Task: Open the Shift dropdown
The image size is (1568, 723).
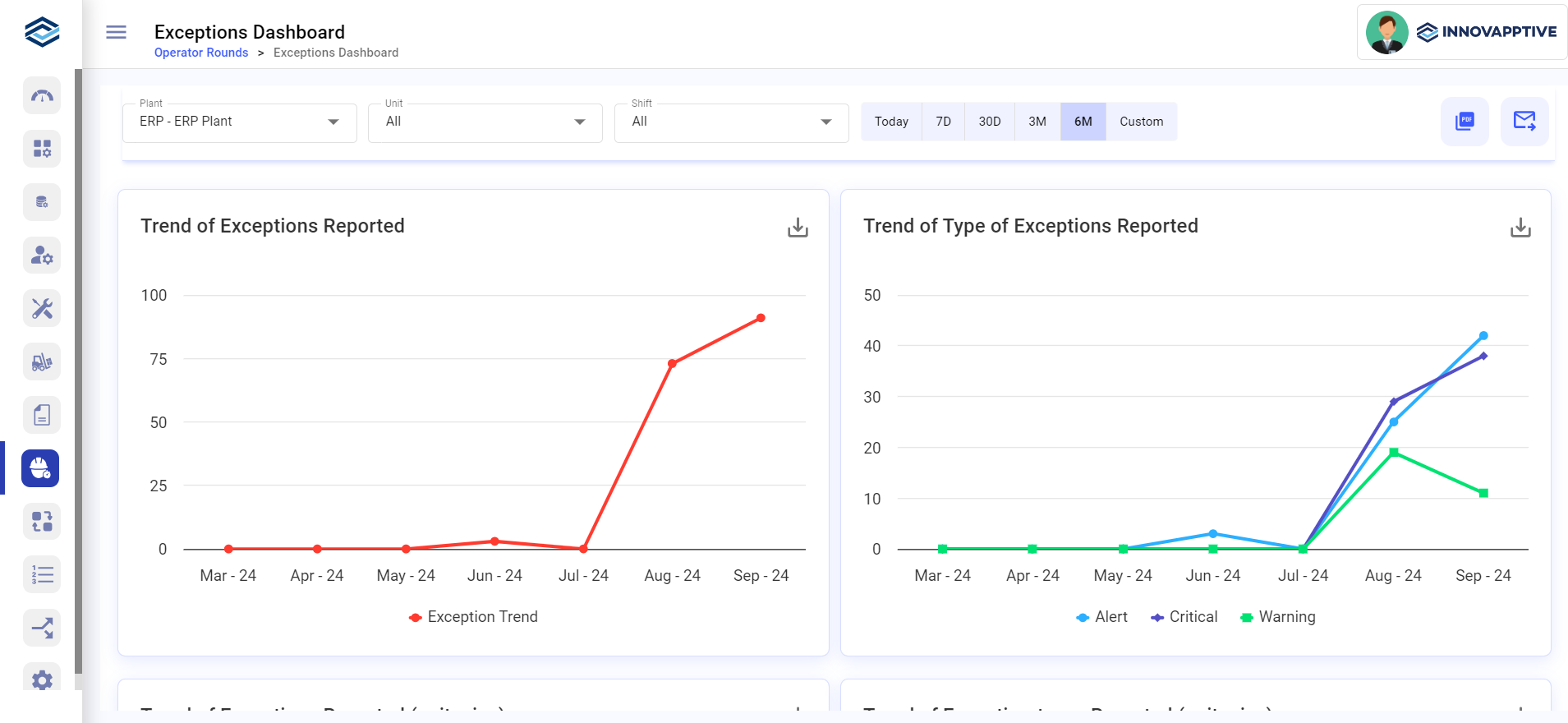Action: (x=731, y=122)
